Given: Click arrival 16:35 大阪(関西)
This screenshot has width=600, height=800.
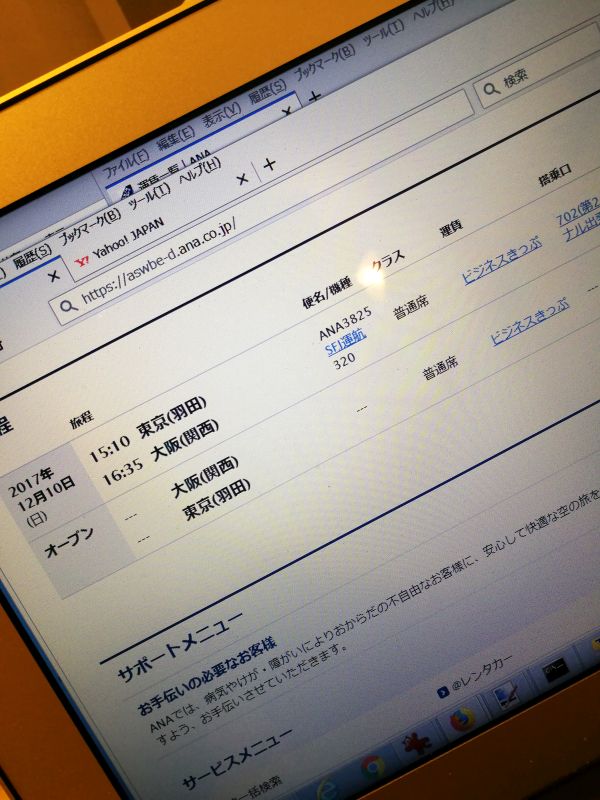Looking at the screenshot, I should (161, 451).
